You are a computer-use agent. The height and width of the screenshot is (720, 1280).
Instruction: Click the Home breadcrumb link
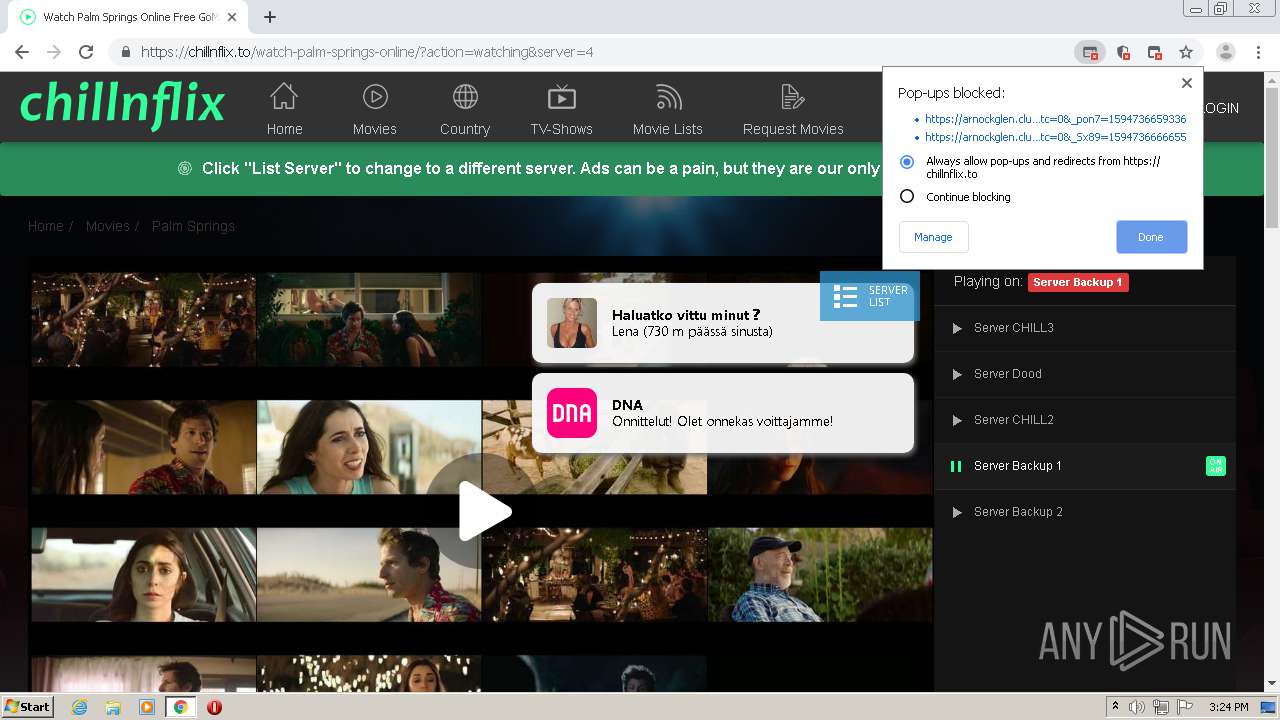click(45, 226)
